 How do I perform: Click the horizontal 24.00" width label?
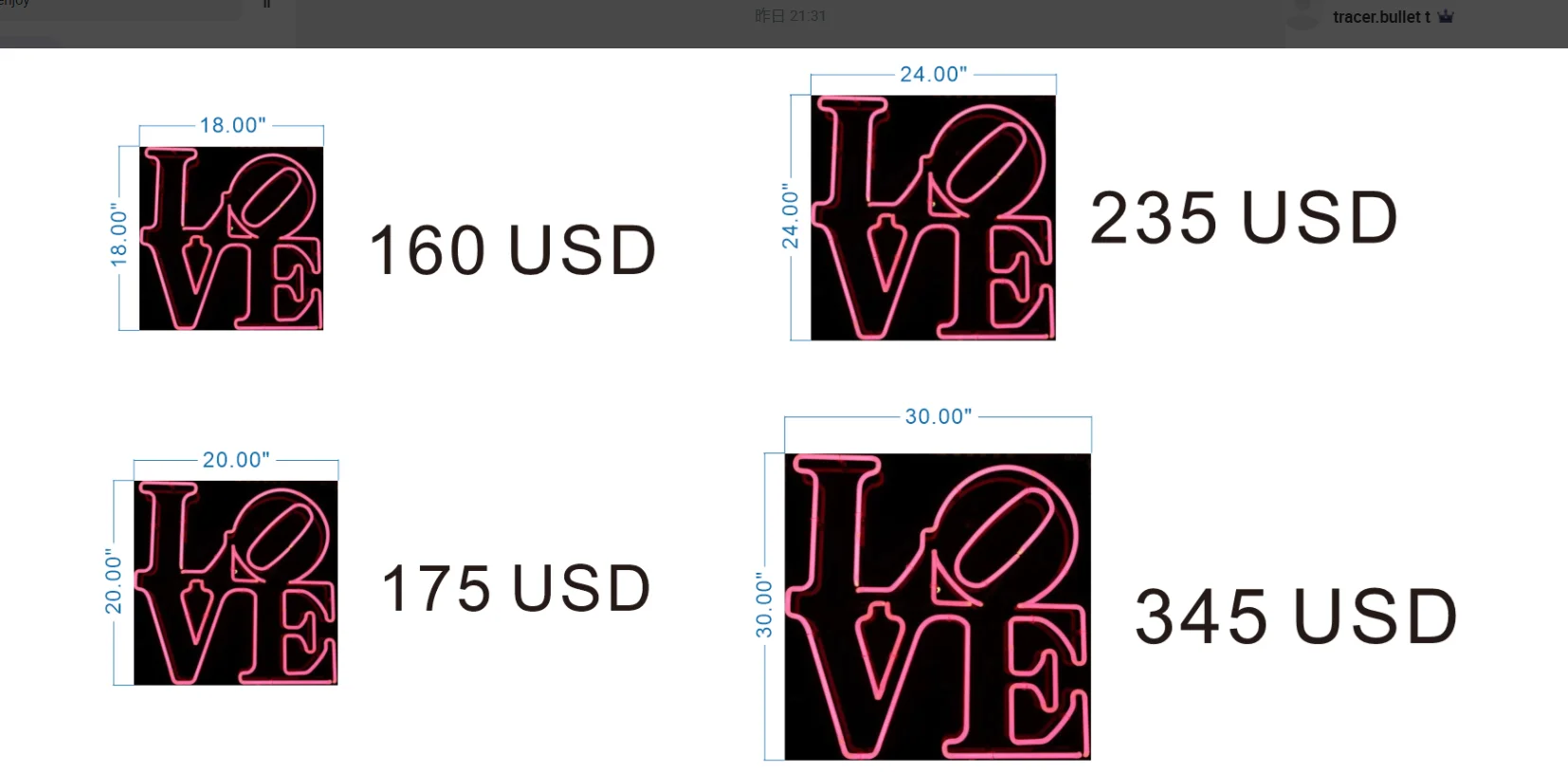(934, 74)
